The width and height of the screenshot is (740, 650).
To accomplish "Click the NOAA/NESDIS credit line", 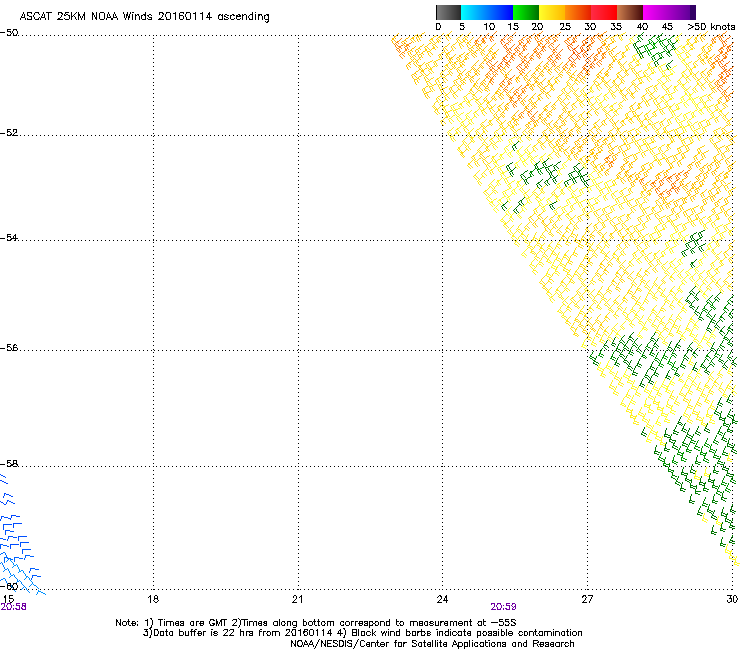I will tap(432, 644).
